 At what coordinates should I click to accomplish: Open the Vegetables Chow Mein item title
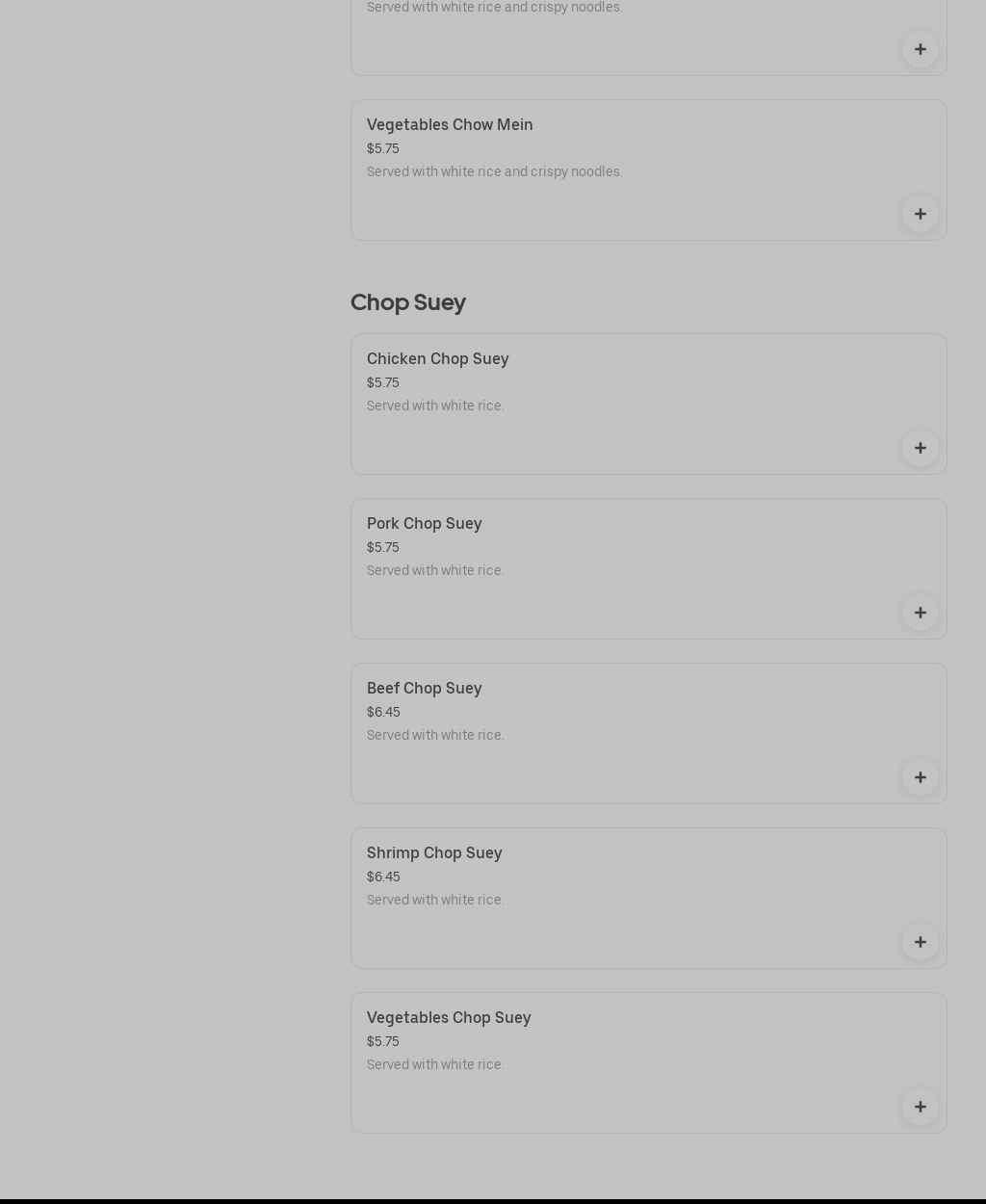tap(450, 124)
